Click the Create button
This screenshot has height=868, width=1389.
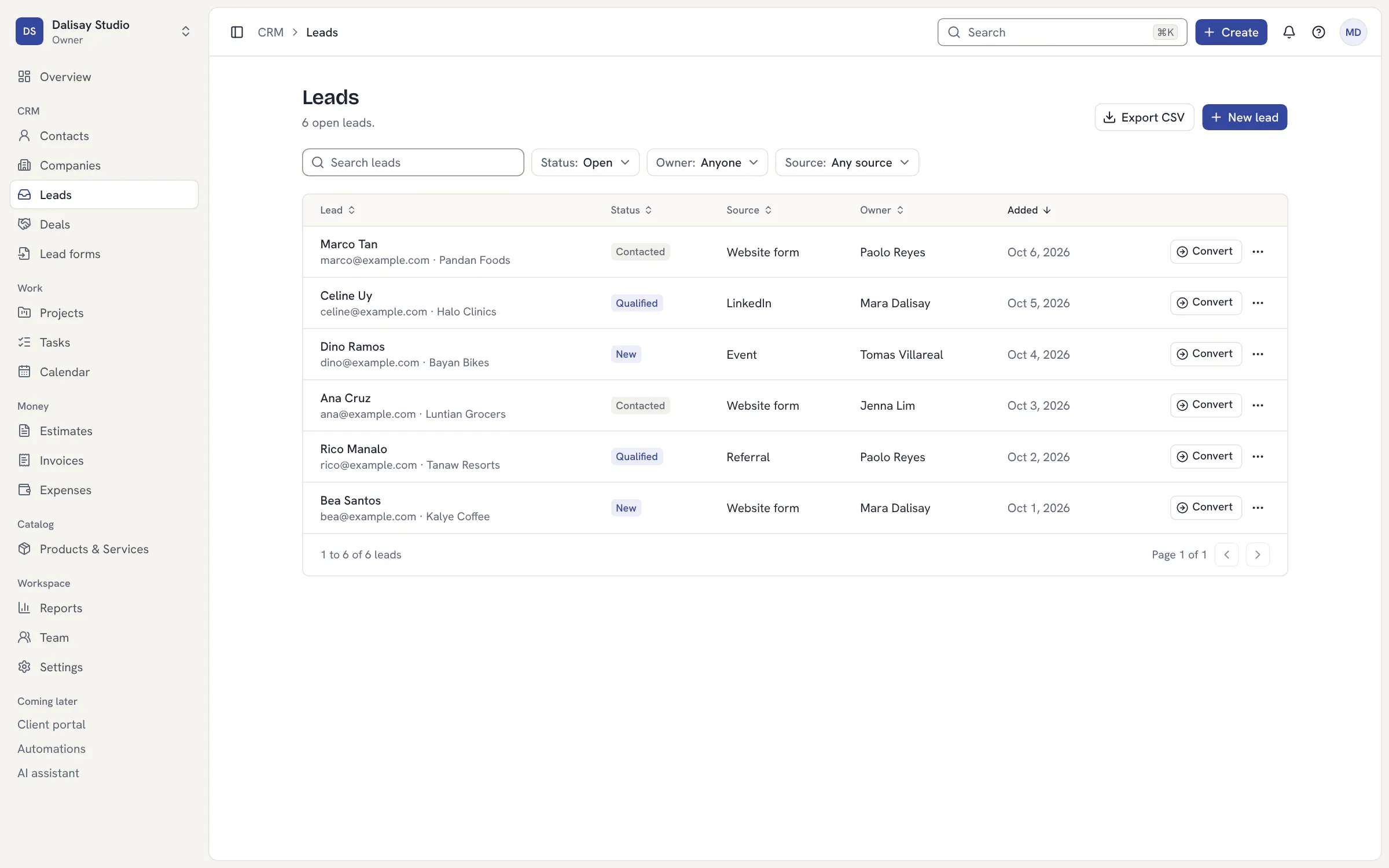tap(1231, 32)
